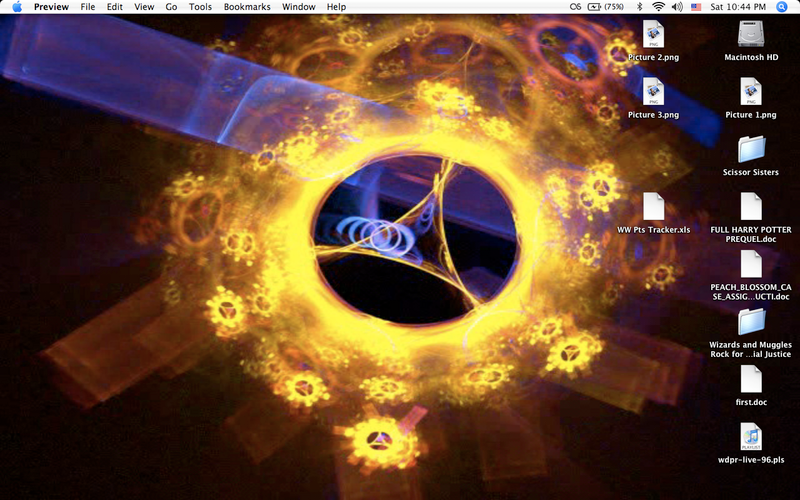Select the Macintosh HD drive icon
The height and width of the screenshot is (500, 800).
coord(751,34)
